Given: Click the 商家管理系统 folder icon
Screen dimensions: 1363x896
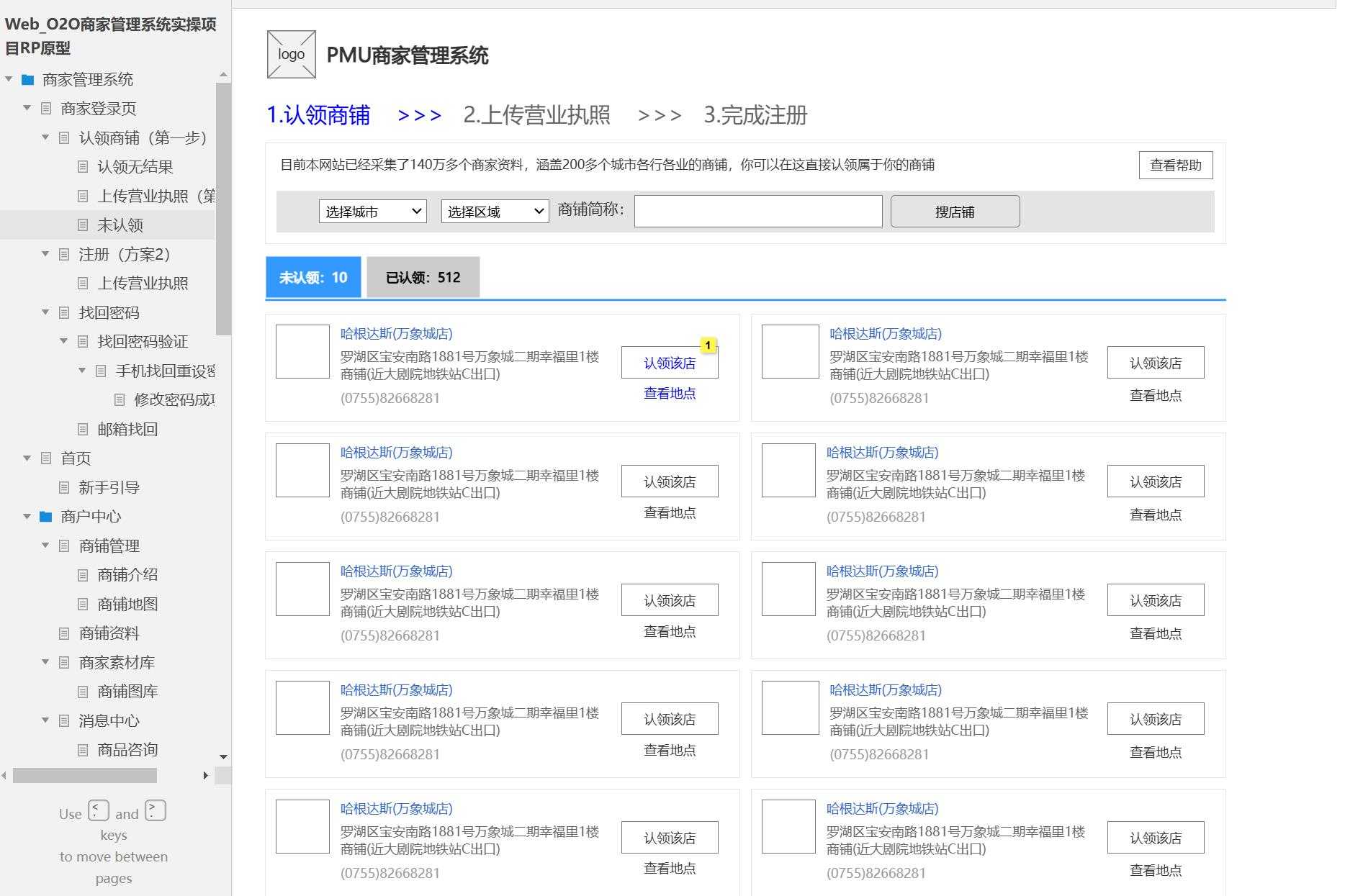Looking at the screenshot, I should tap(27, 80).
